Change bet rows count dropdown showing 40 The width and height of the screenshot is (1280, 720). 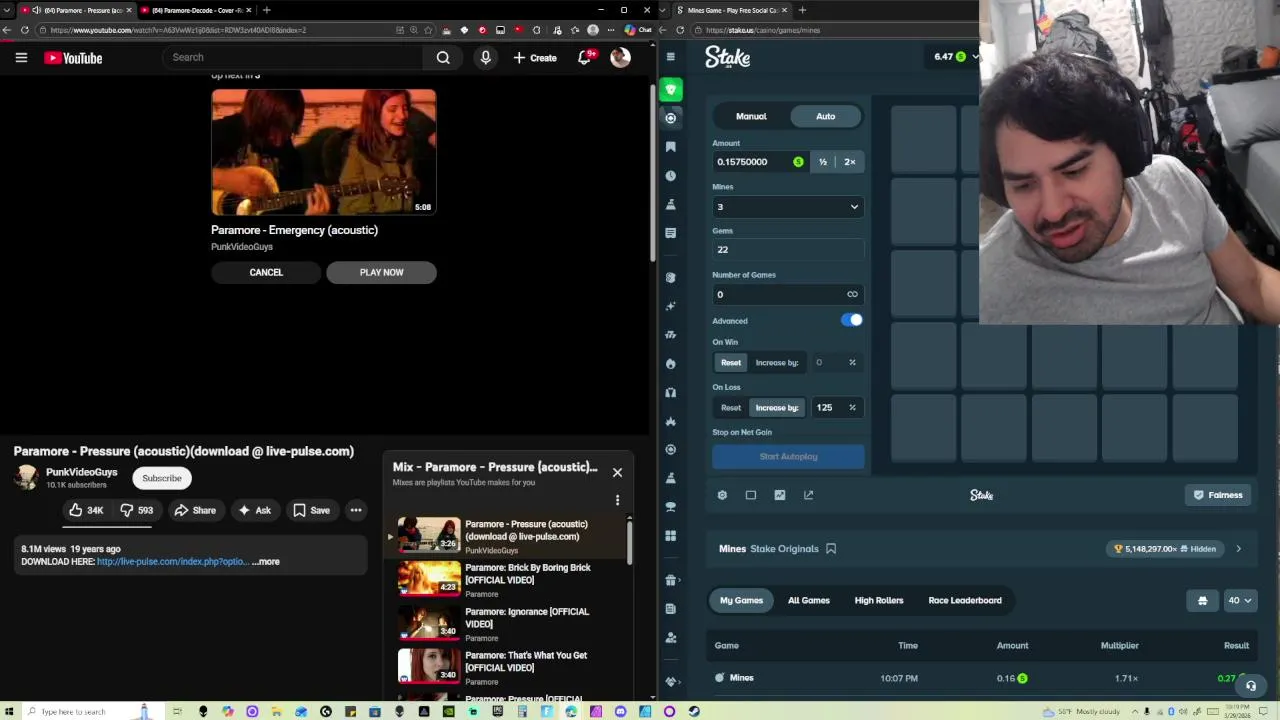click(x=1239, y=601)
